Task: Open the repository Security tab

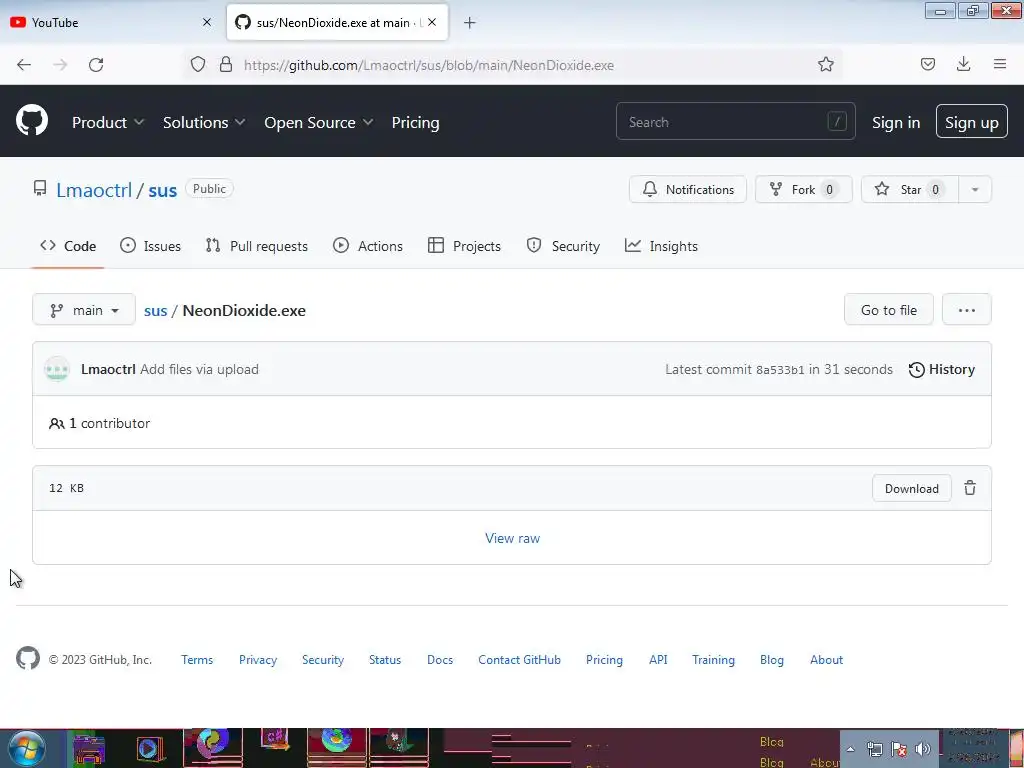Action: click(563, 246)
